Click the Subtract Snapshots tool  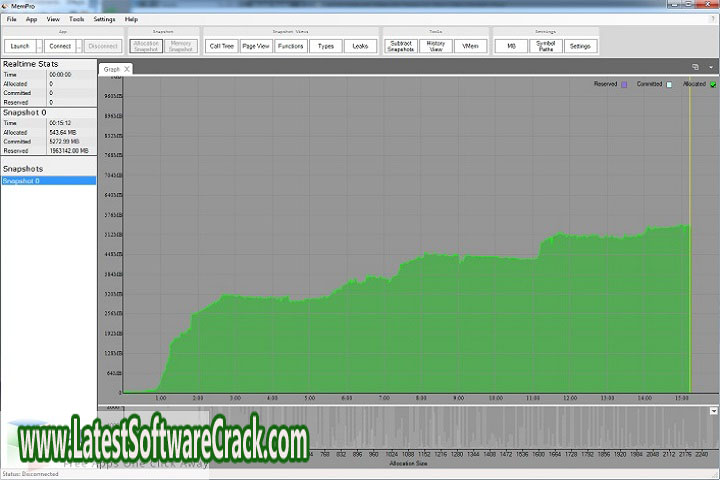(401, 46)
